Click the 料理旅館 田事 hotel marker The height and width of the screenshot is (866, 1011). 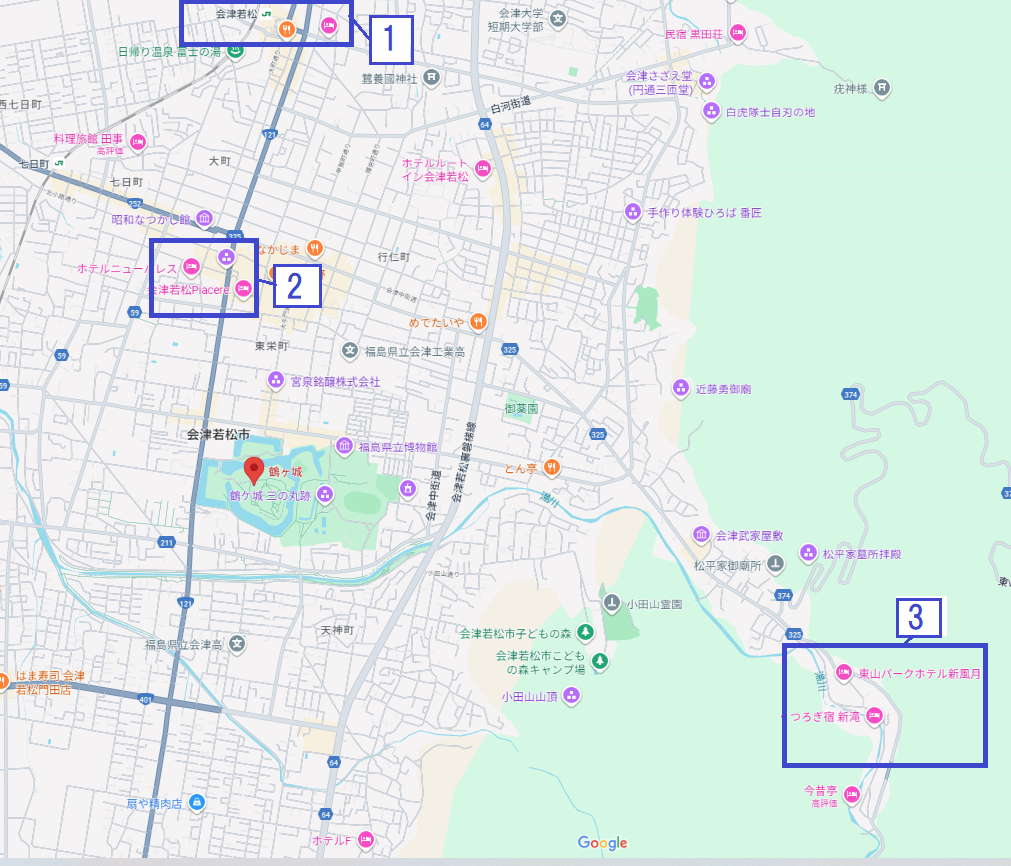[137, 143]
